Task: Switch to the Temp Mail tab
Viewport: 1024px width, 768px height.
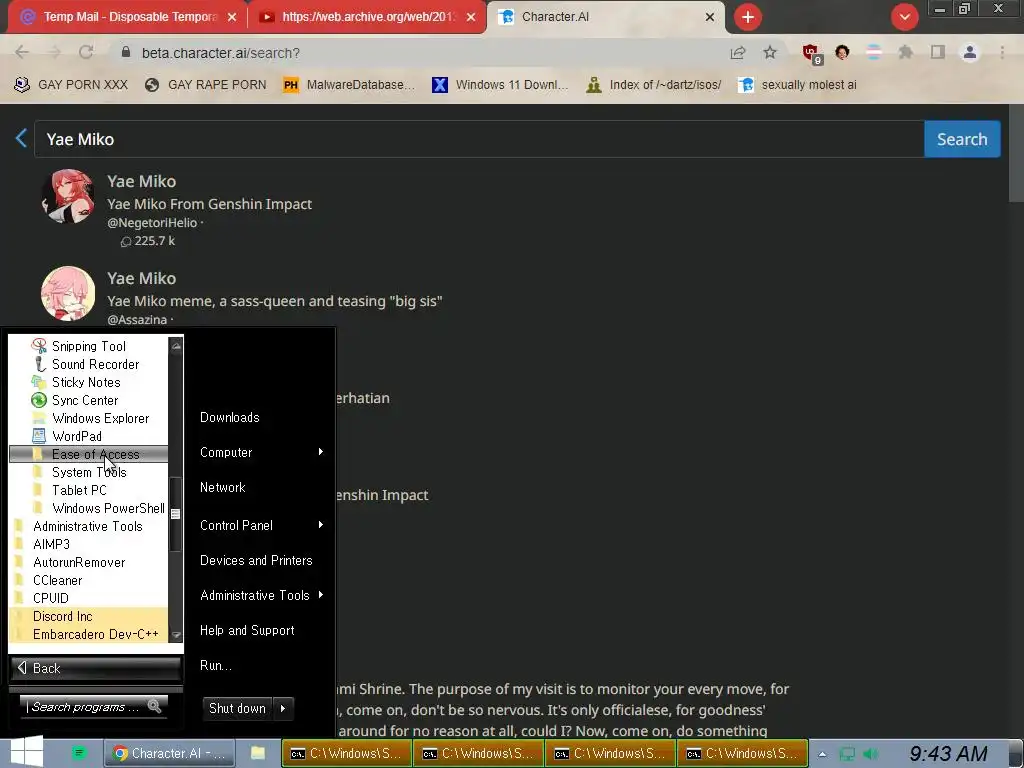Action: point(127,17)
